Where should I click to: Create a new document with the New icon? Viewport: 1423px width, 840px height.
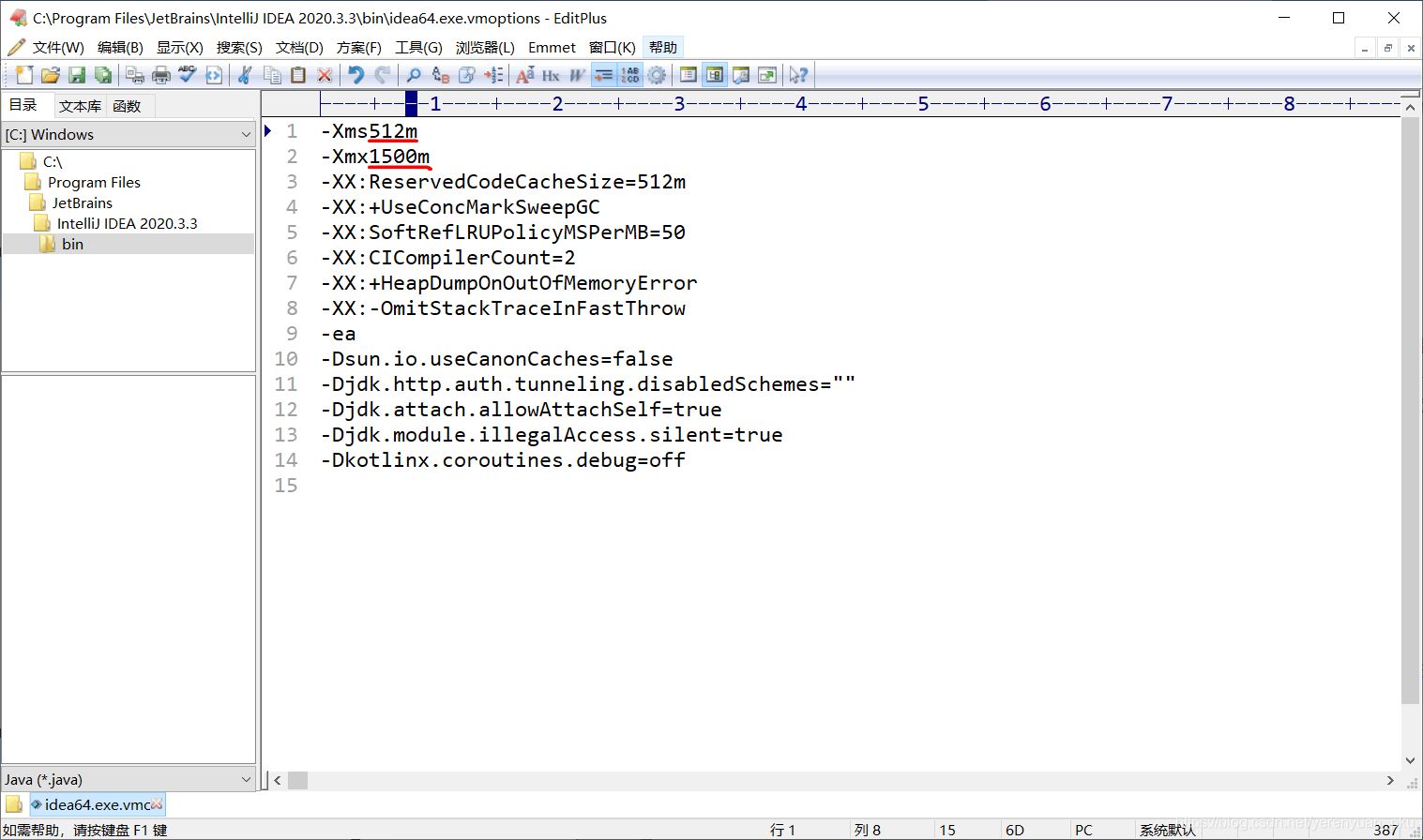23,75
